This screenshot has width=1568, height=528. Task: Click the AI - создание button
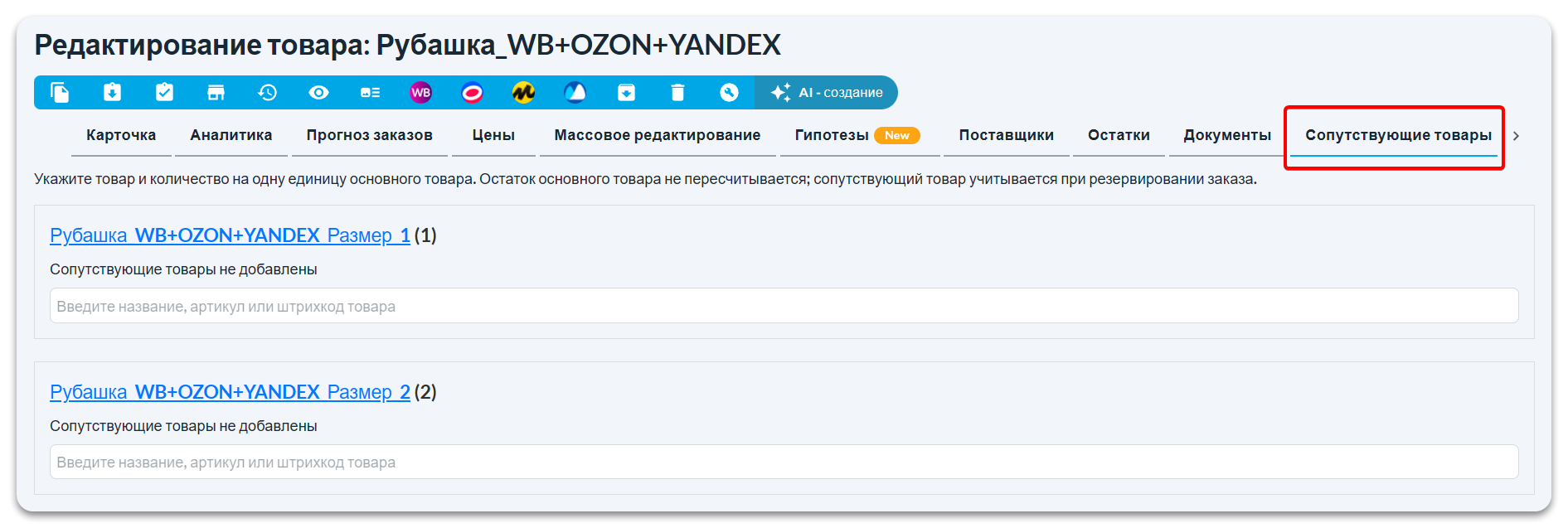[826, 93]
